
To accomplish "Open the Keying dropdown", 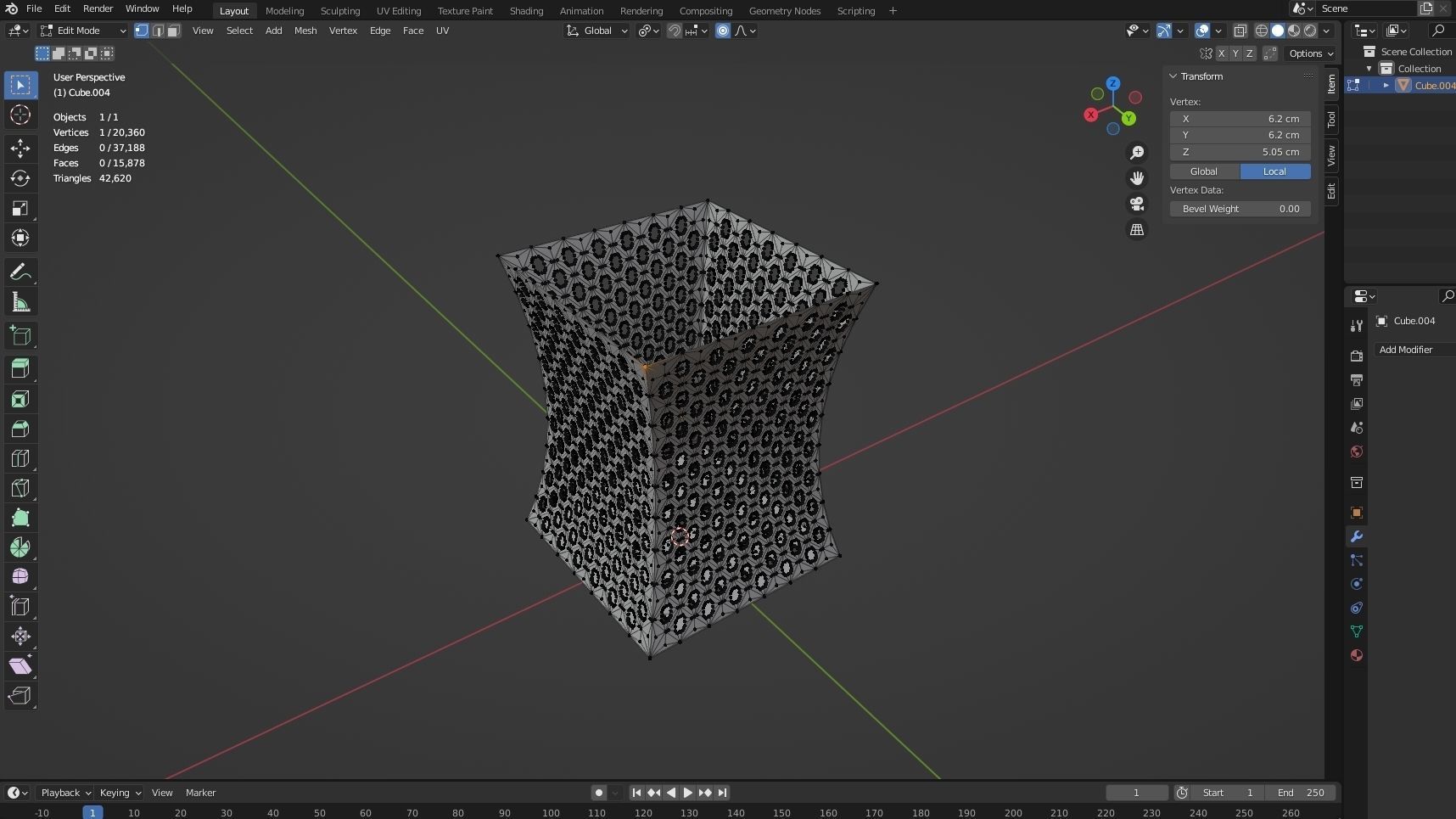I will 120,793.
